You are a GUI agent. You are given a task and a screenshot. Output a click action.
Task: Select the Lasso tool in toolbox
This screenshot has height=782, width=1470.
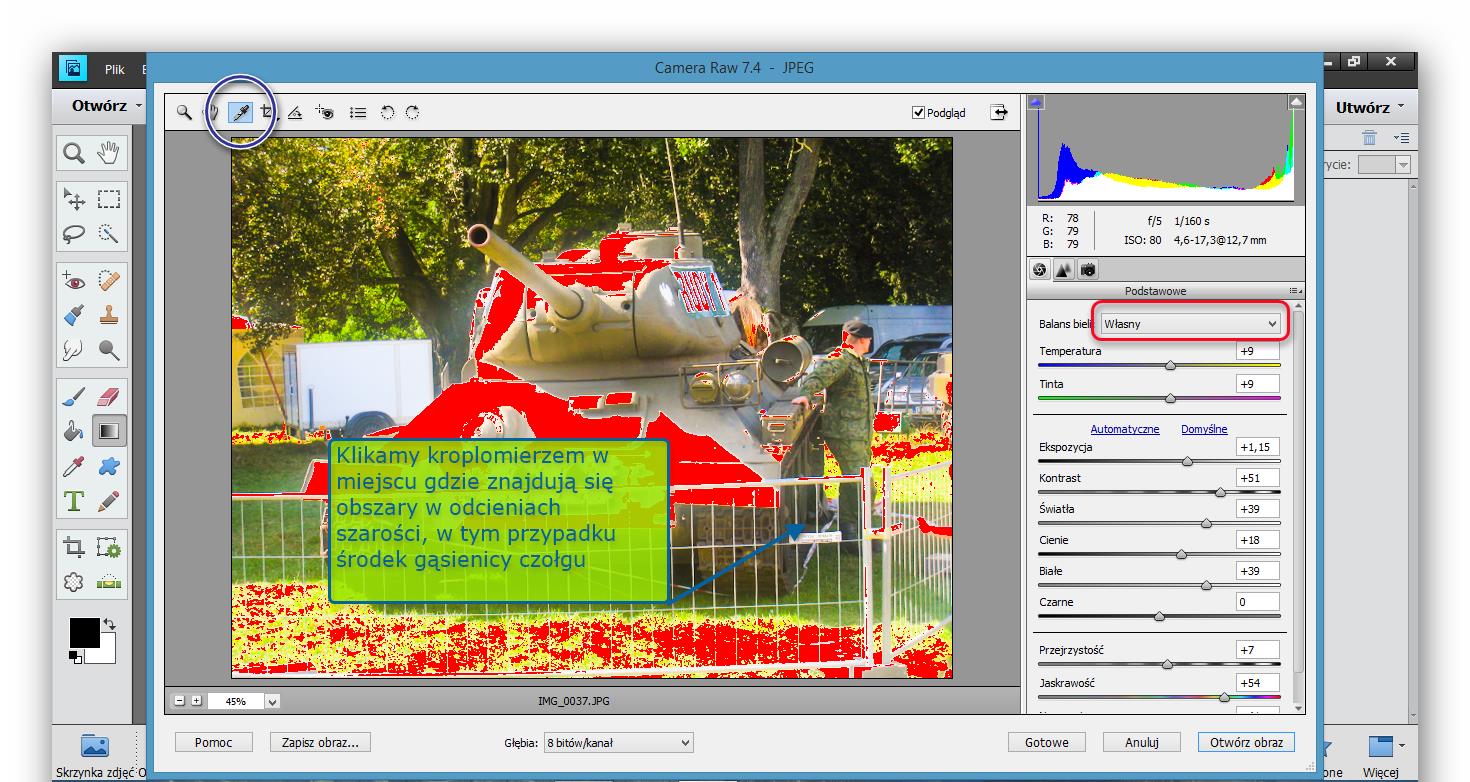click(x=74, y=234)
